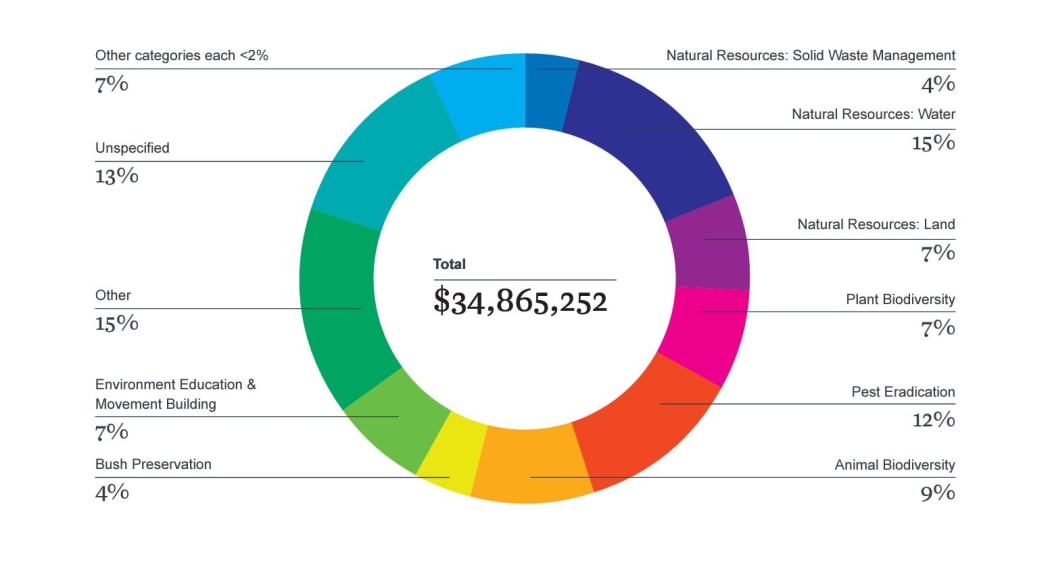
Task: Click the 7% value under Natural Resources: Land
Action: (938, 253)
